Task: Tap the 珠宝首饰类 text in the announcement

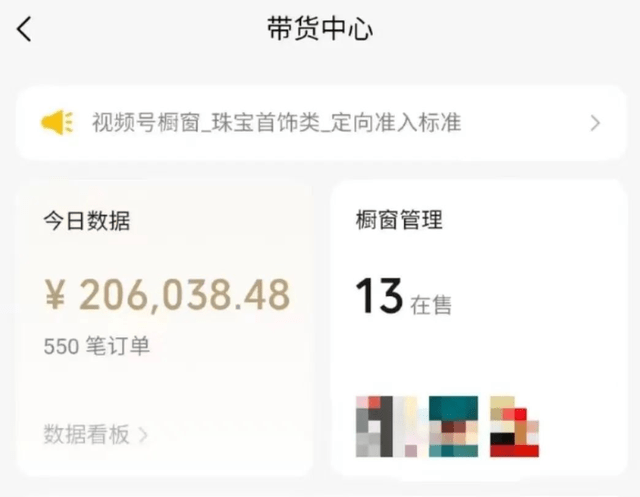Action: 266,122
